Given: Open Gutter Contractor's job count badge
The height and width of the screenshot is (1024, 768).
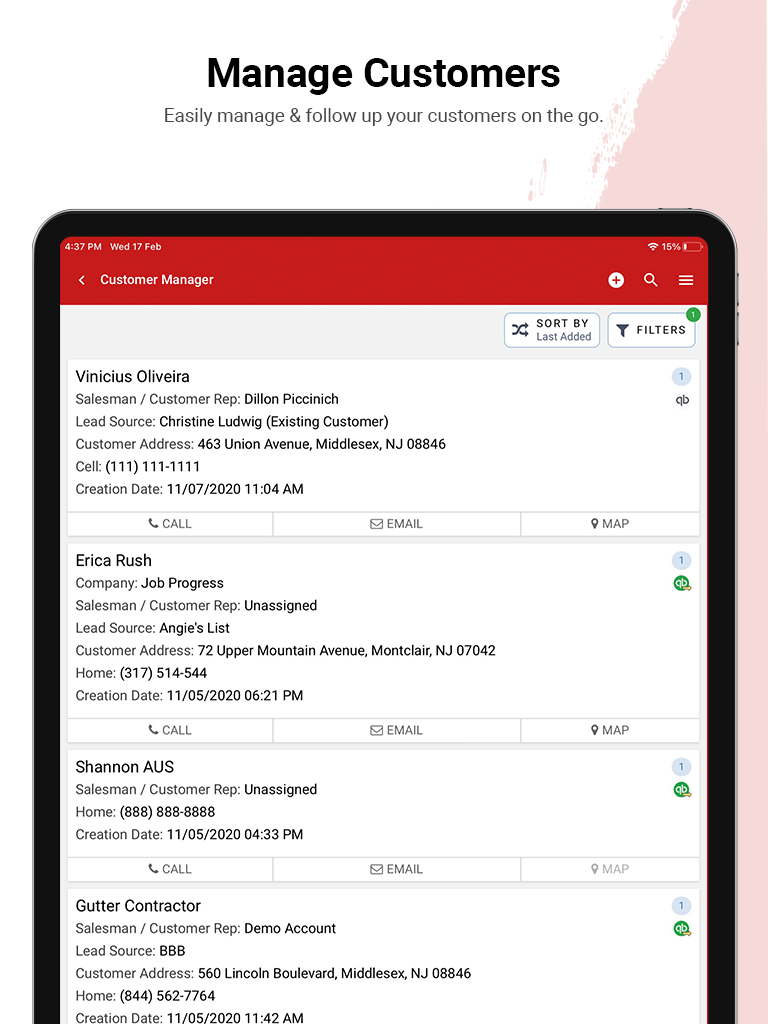Looking at the screenshot, I should [x=681, y=906].
